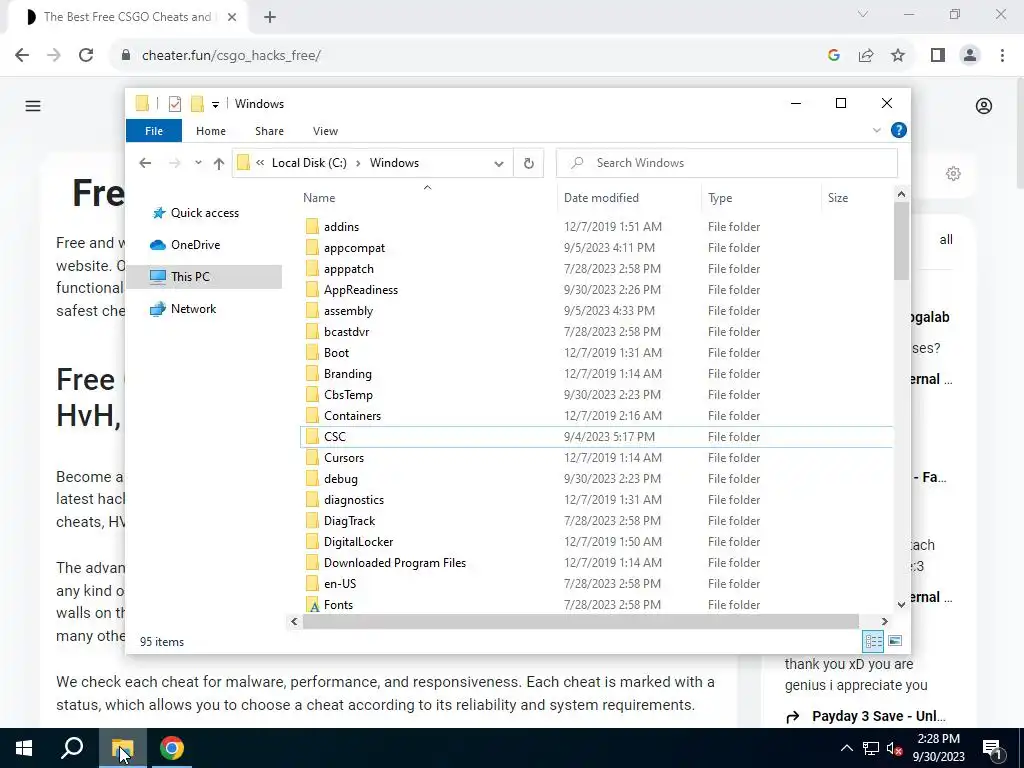Click the double chevron before Local Disk
This screenshot has width=1024, height=768.
point(260,163)
